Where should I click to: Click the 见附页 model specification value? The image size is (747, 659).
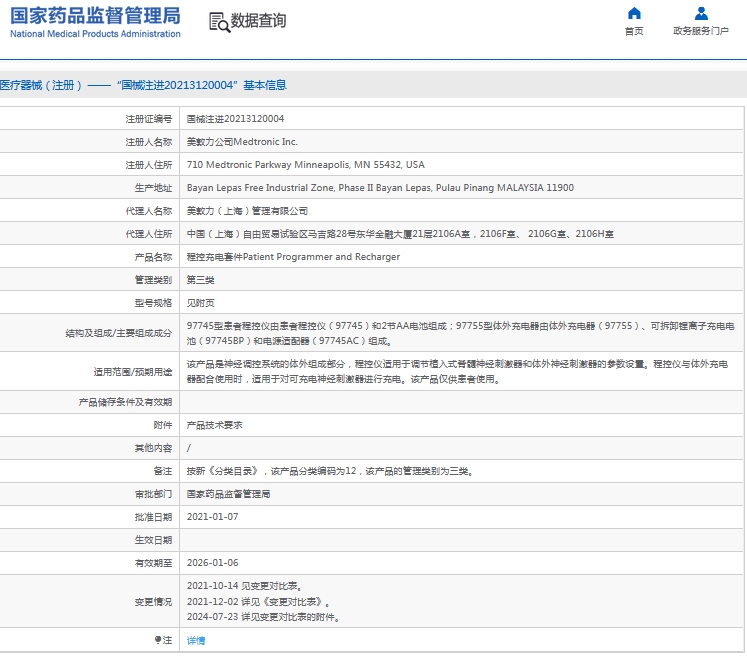[201, 303]
